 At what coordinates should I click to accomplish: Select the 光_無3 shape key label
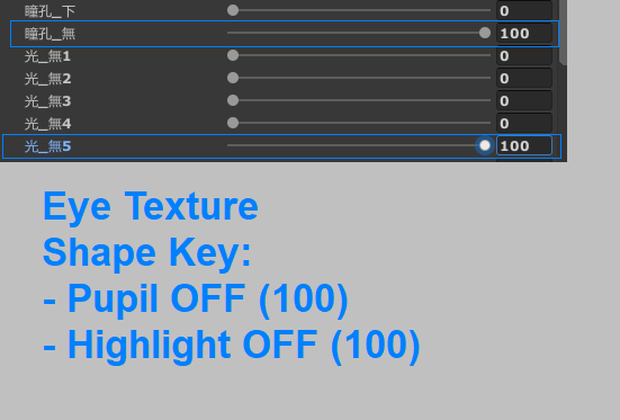point(48,101)
